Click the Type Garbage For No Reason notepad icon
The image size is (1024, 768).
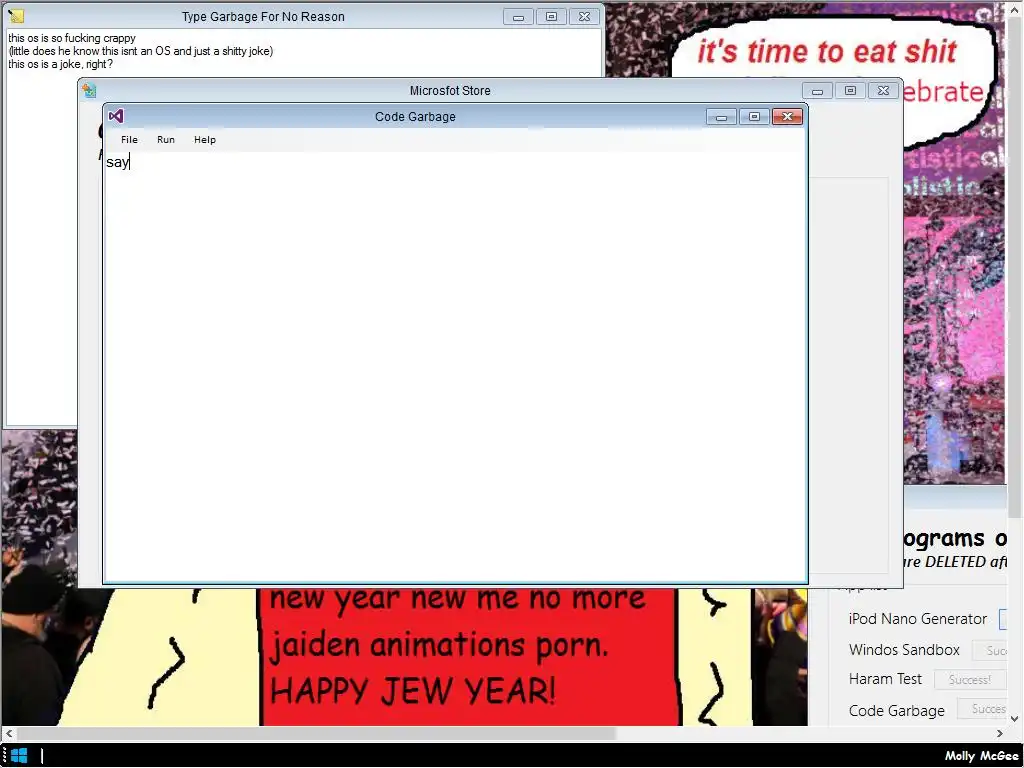[x=16, y=16]
